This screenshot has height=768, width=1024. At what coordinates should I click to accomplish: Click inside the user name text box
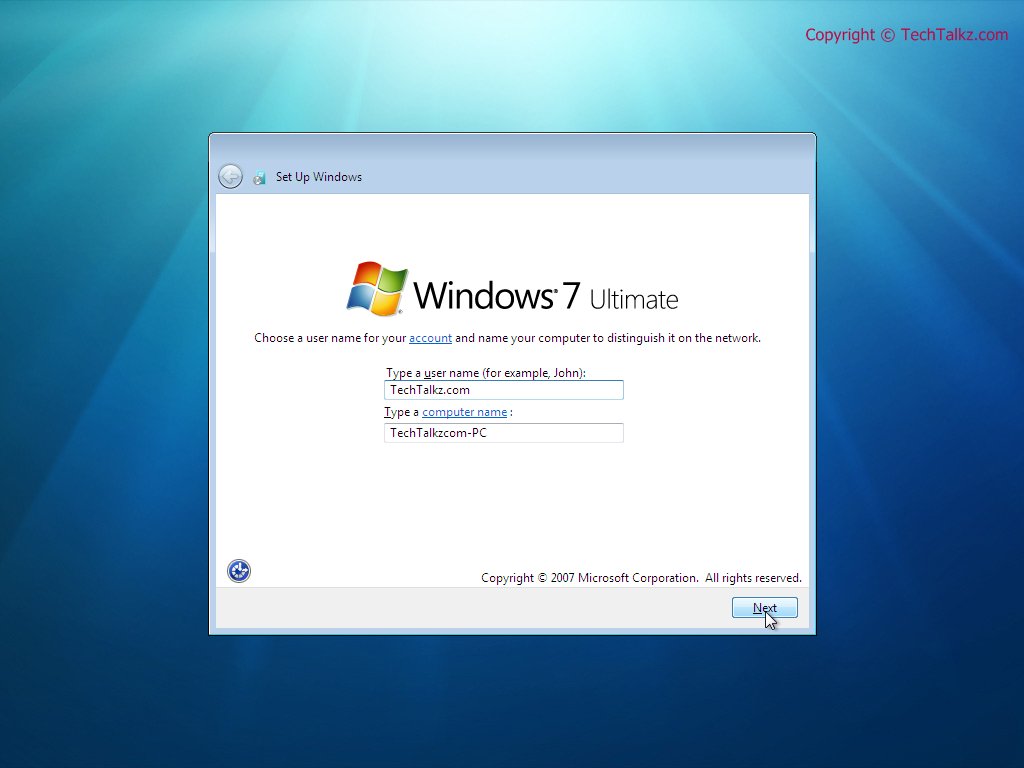tap(503, 390)
